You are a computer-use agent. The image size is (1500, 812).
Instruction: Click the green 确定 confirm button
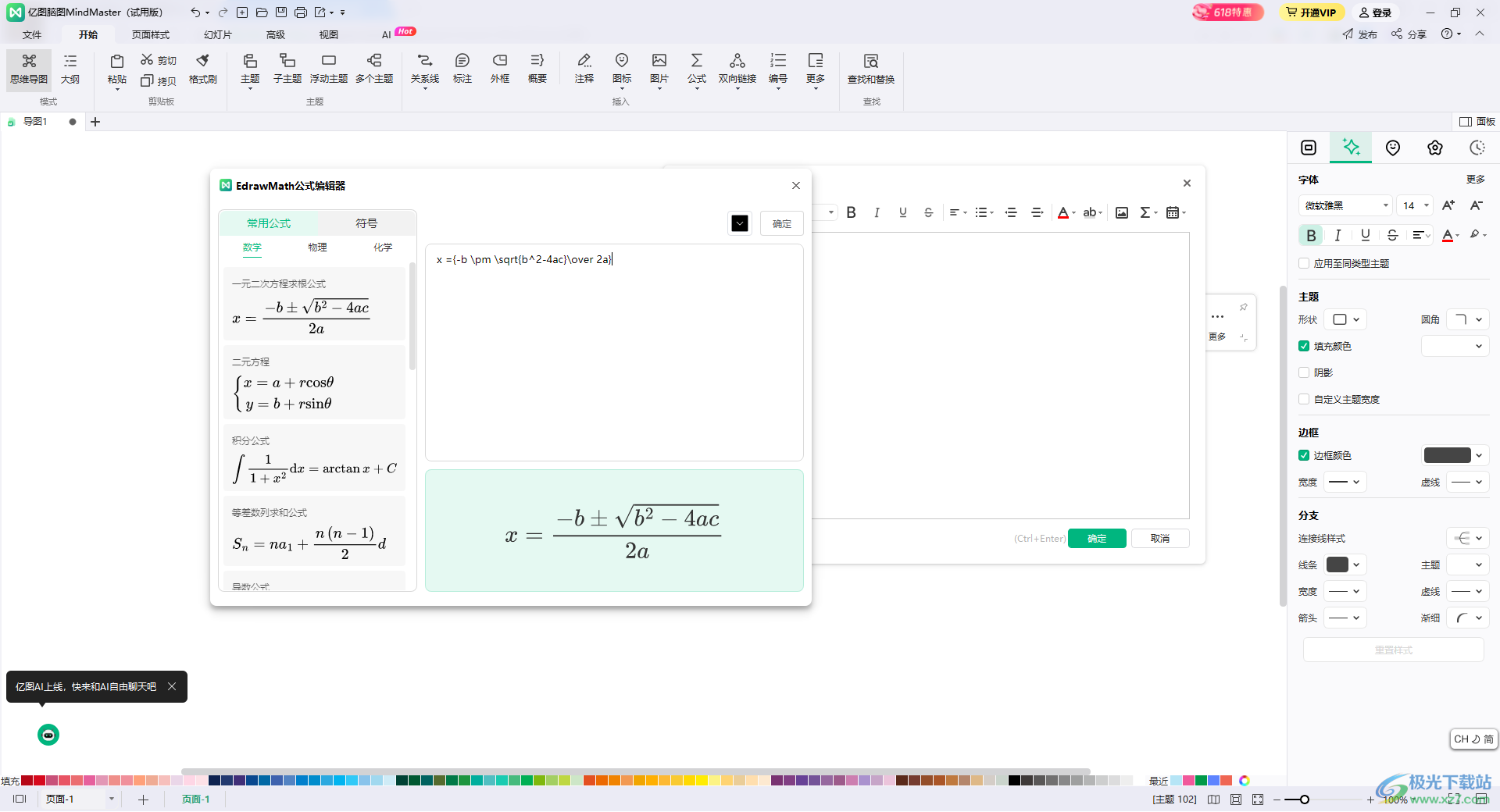click(x=1097, y=539)
